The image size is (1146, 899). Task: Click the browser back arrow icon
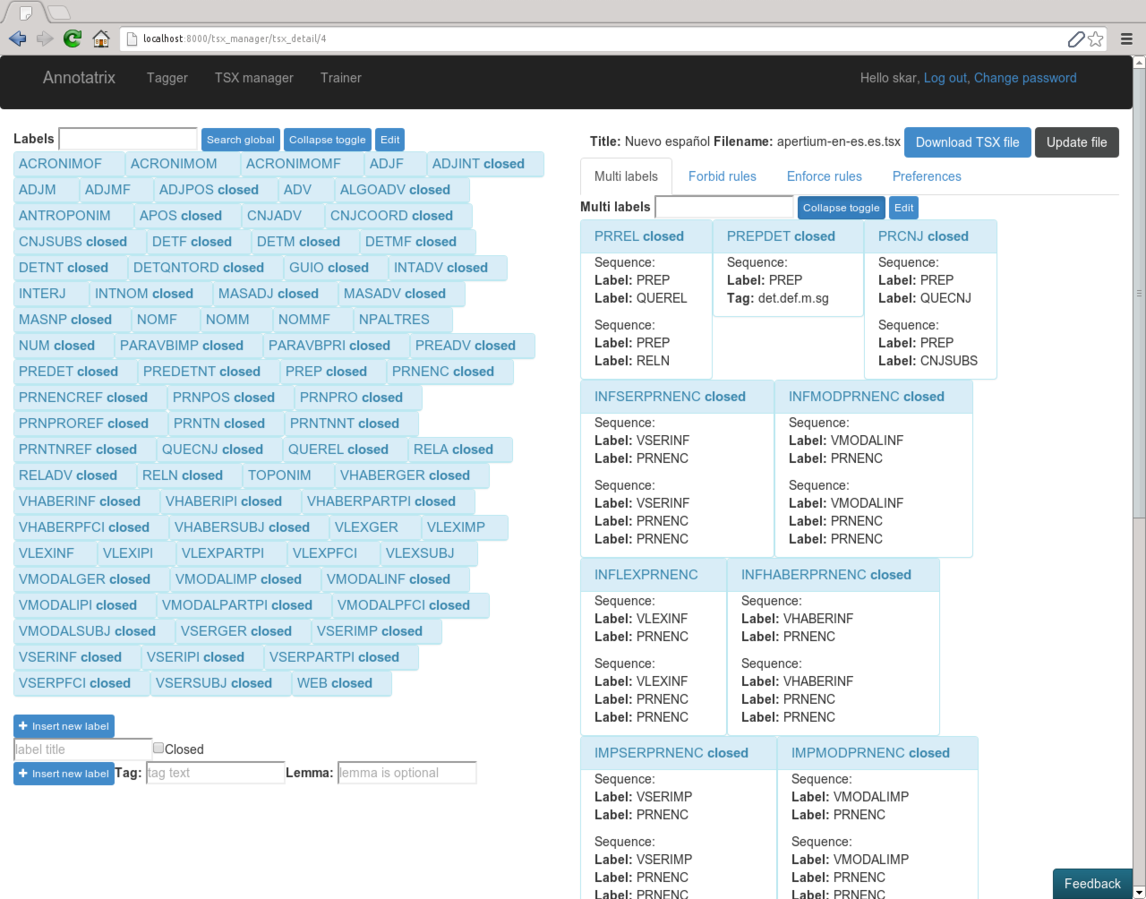pyautogui.click(x=18, y=39)
